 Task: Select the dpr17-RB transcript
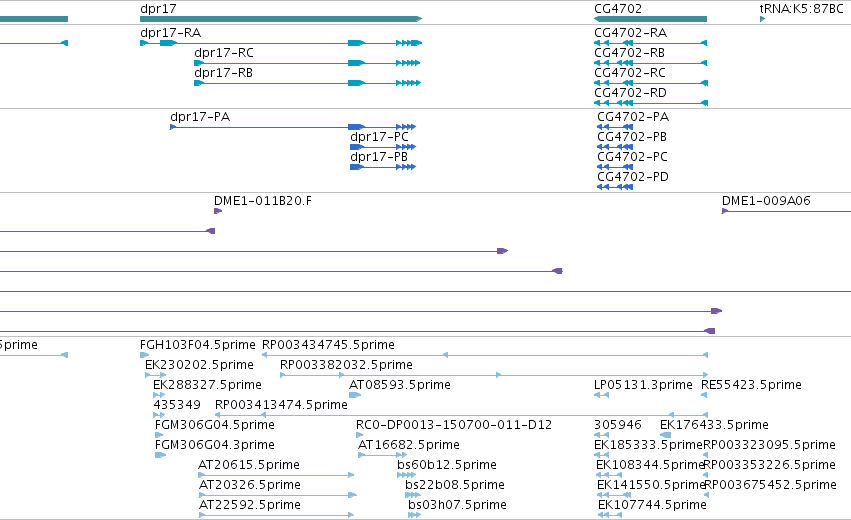pyautogui.click(x=307, y=83)
